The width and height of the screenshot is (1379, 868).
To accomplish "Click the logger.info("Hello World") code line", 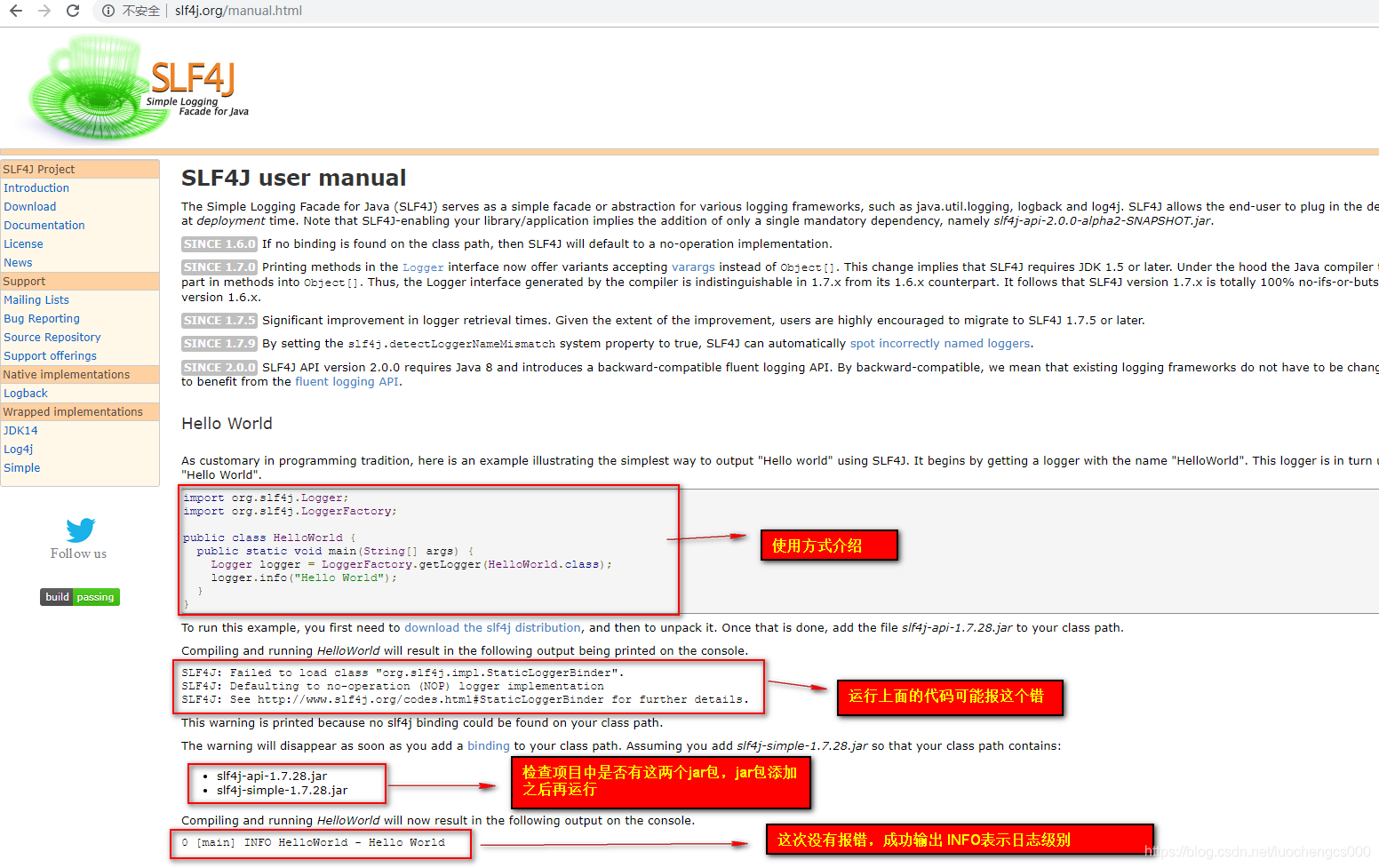I will click(304, 577).
